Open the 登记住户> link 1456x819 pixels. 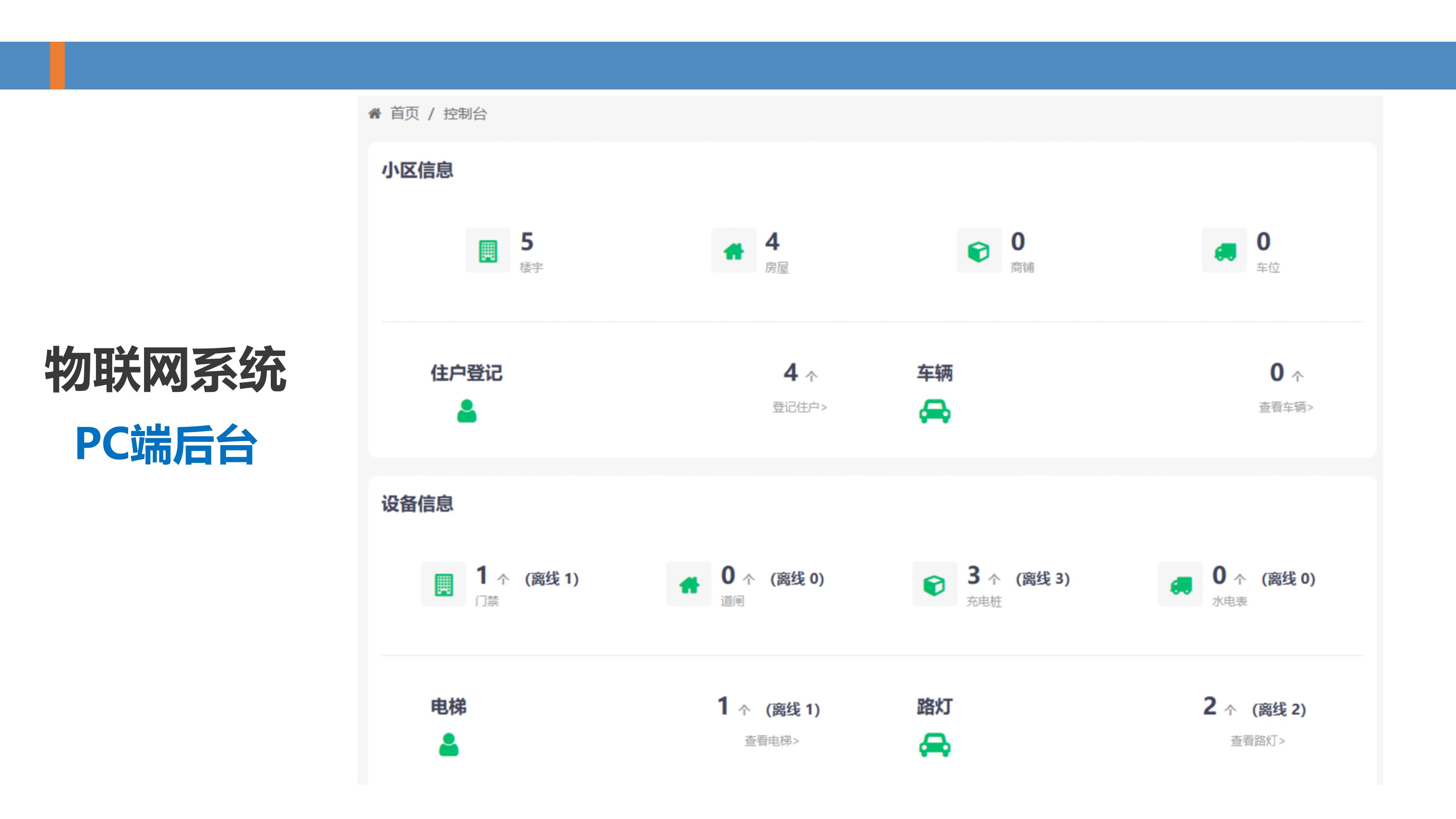tap(799, 407)
